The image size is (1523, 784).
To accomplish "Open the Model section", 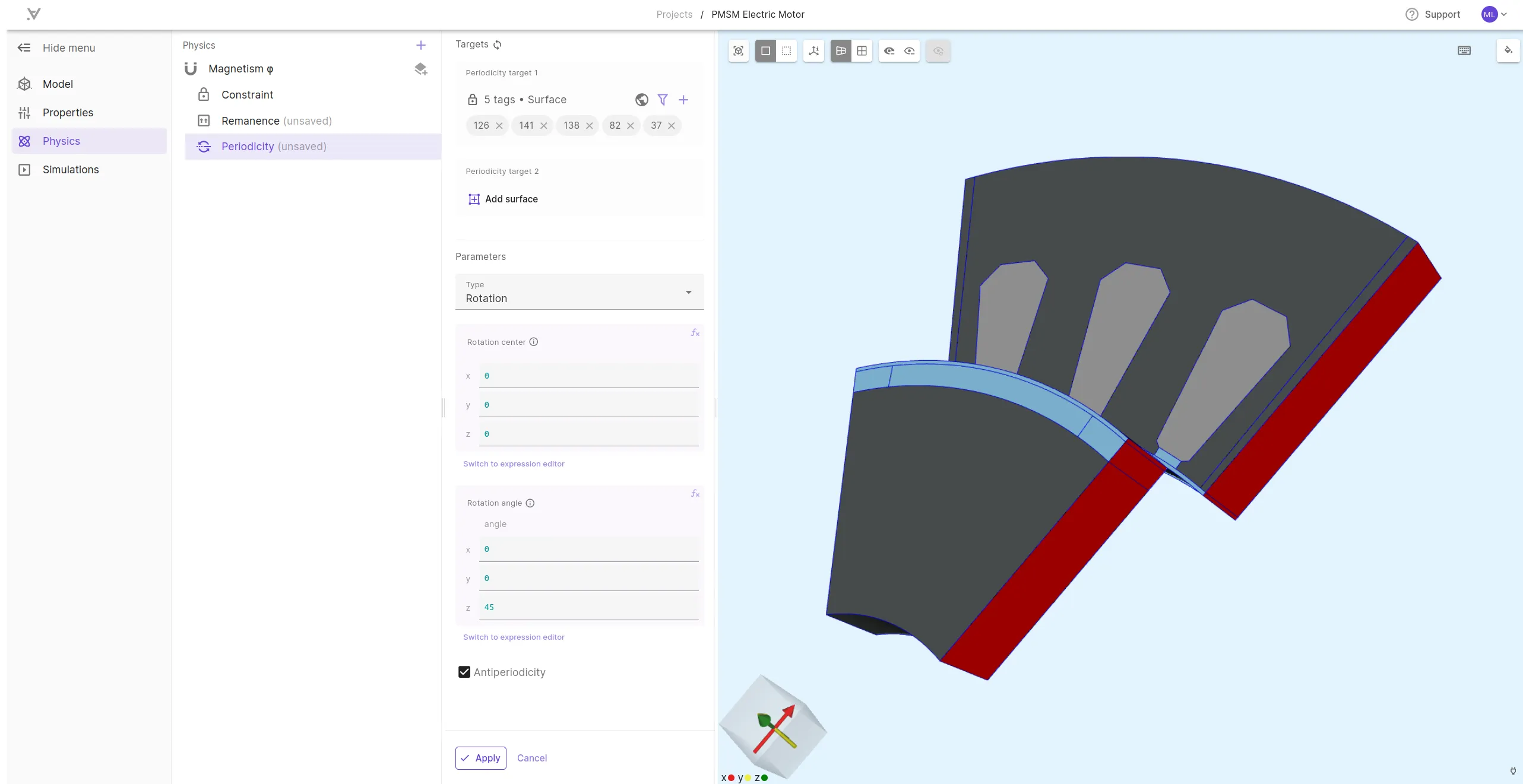I will coord(89,84).
